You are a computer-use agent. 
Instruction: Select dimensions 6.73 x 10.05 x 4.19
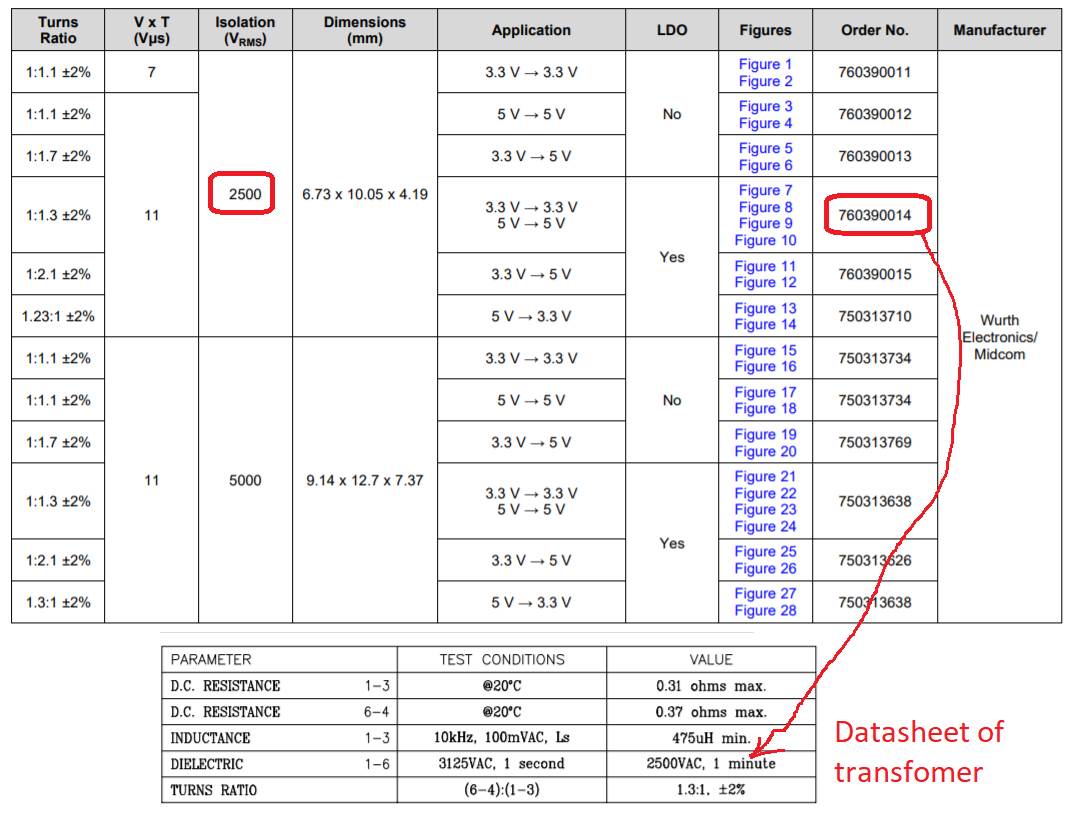[x=365, y=194]
